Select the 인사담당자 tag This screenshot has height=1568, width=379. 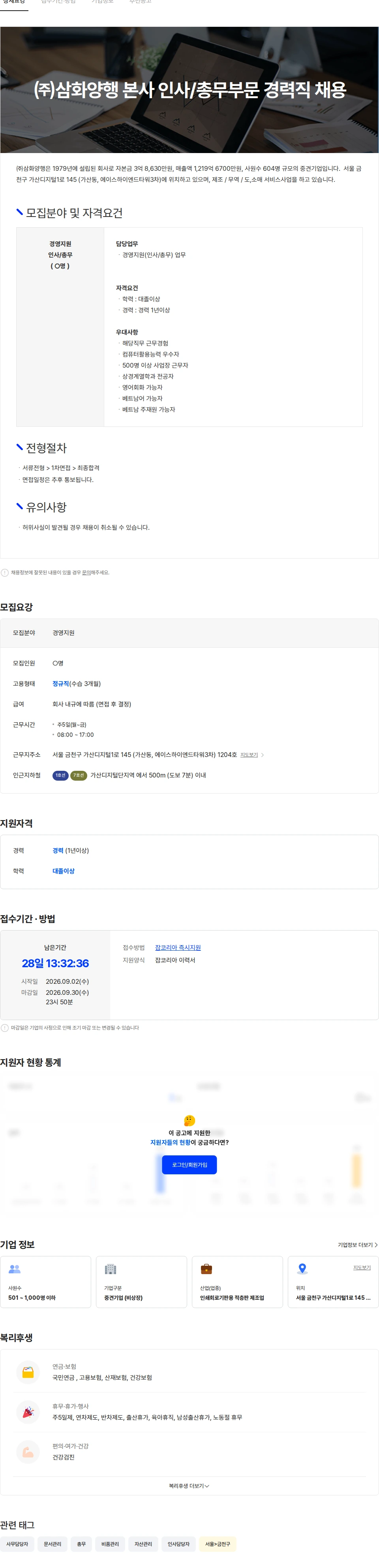[x=178, y=1544]
